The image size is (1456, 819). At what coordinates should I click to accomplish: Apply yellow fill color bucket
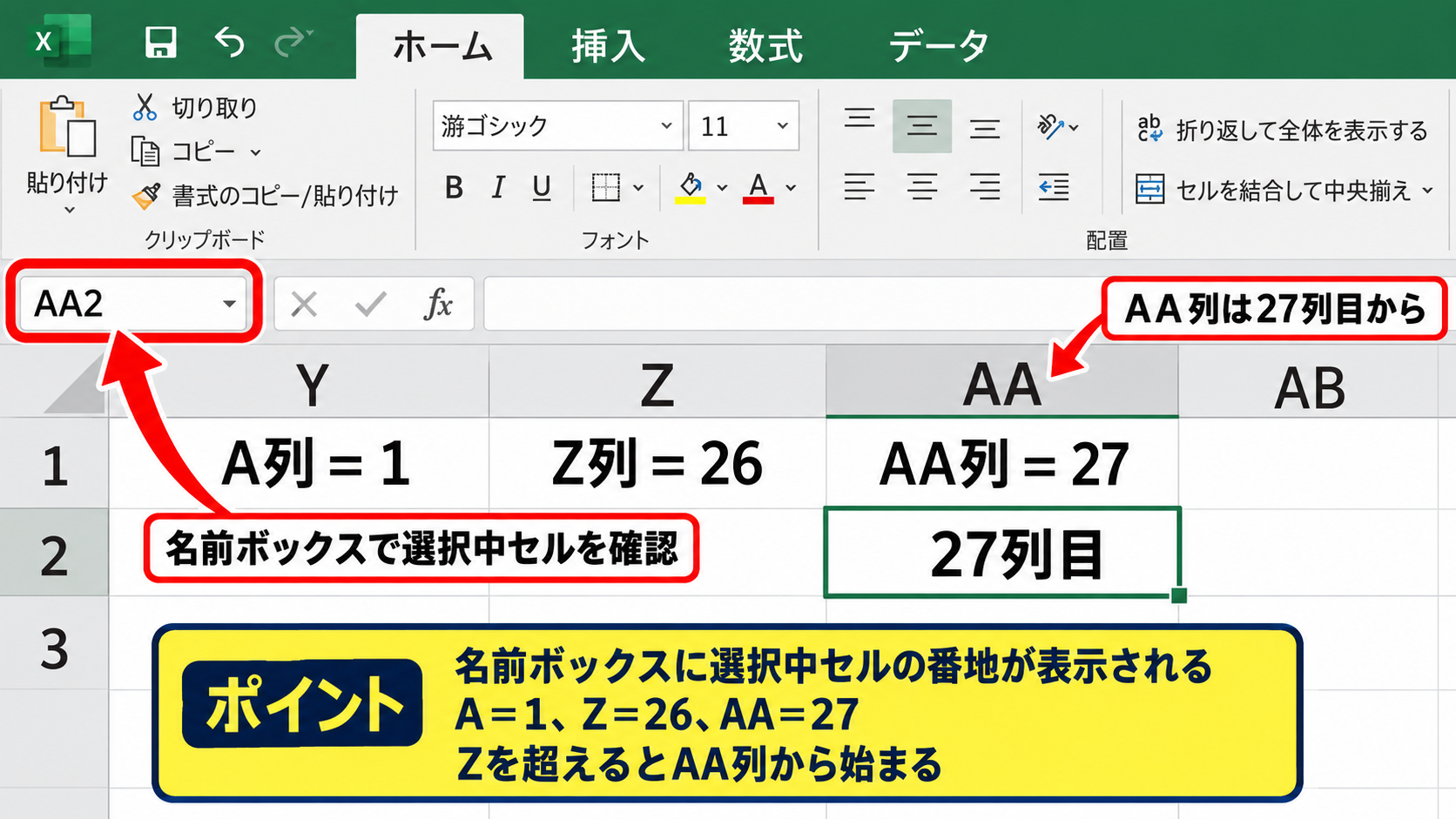pos(691,187)
